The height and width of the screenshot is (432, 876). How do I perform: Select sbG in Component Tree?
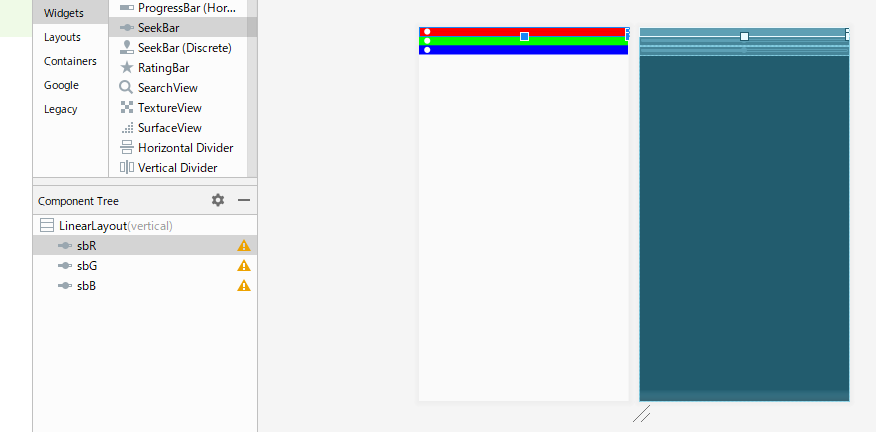click(145, 265)
